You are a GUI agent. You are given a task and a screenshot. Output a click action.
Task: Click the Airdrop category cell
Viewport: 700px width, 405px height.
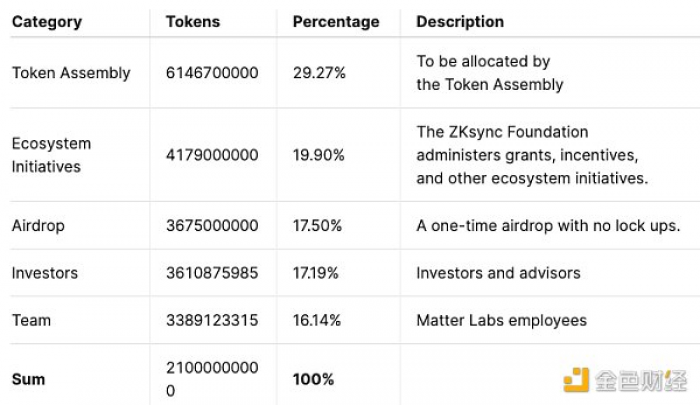pos(38,225)
